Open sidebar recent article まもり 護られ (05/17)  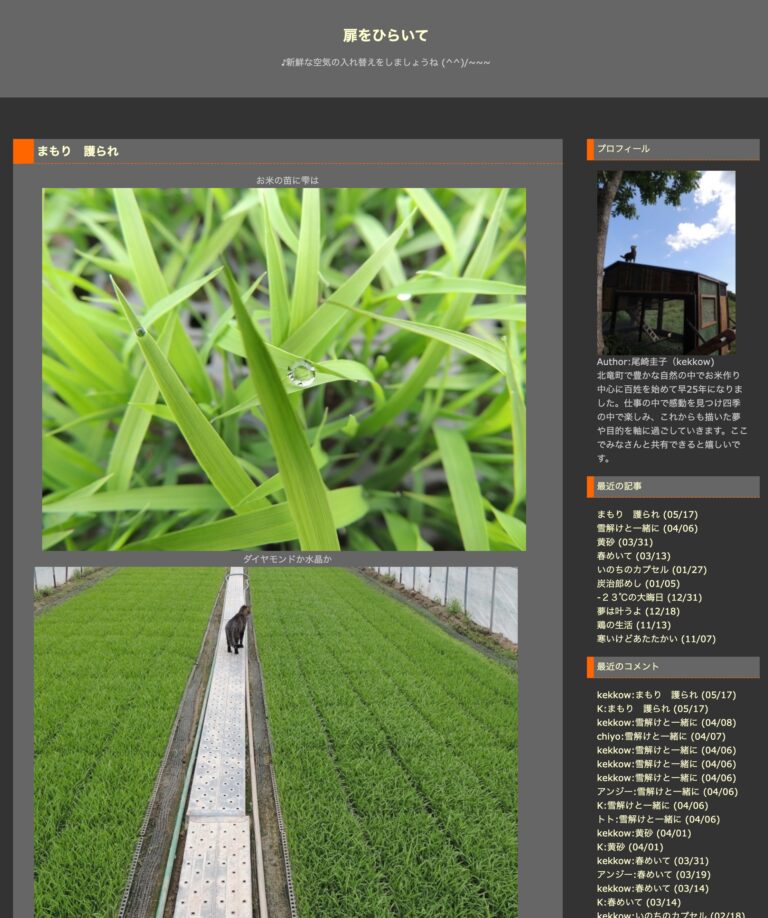[647, 515]
